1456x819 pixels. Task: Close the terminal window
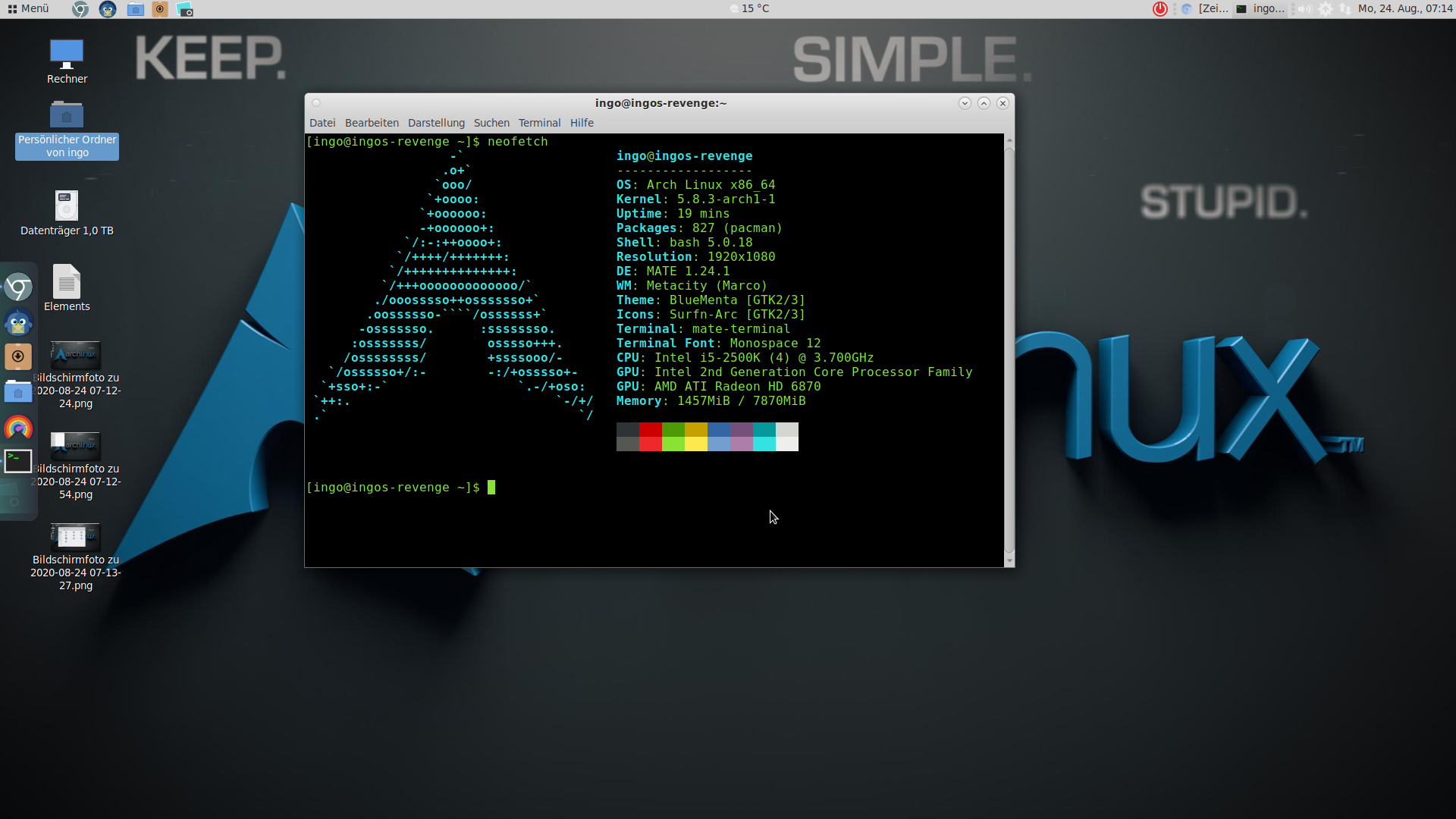[x=1003, y=103]
